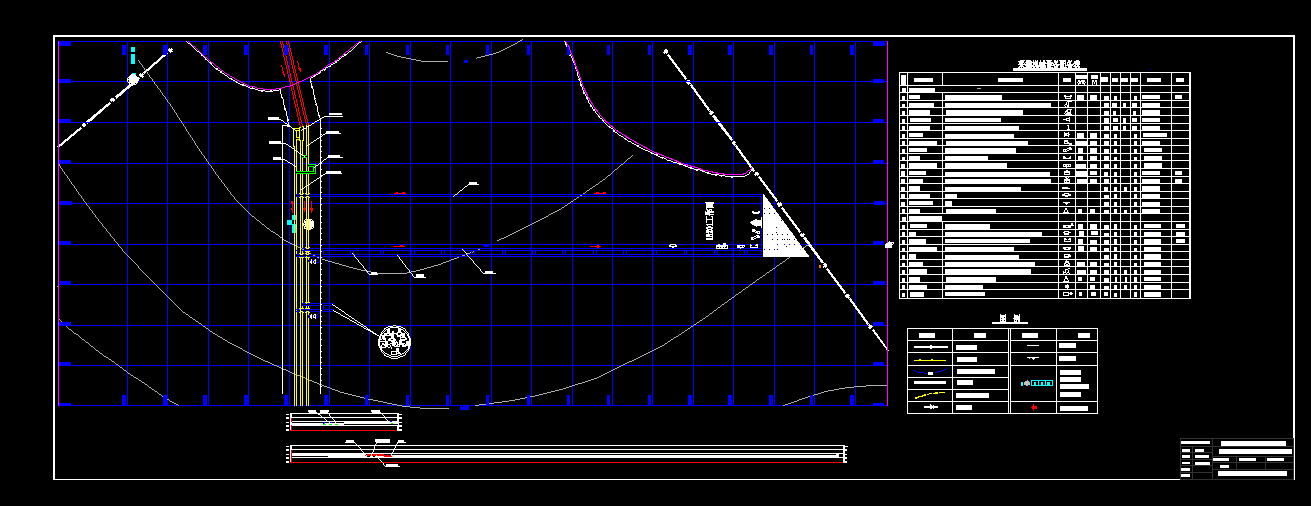Select the short profile section strip
The height and width of the screenshot is (506, 1311).
click(344, 421)
